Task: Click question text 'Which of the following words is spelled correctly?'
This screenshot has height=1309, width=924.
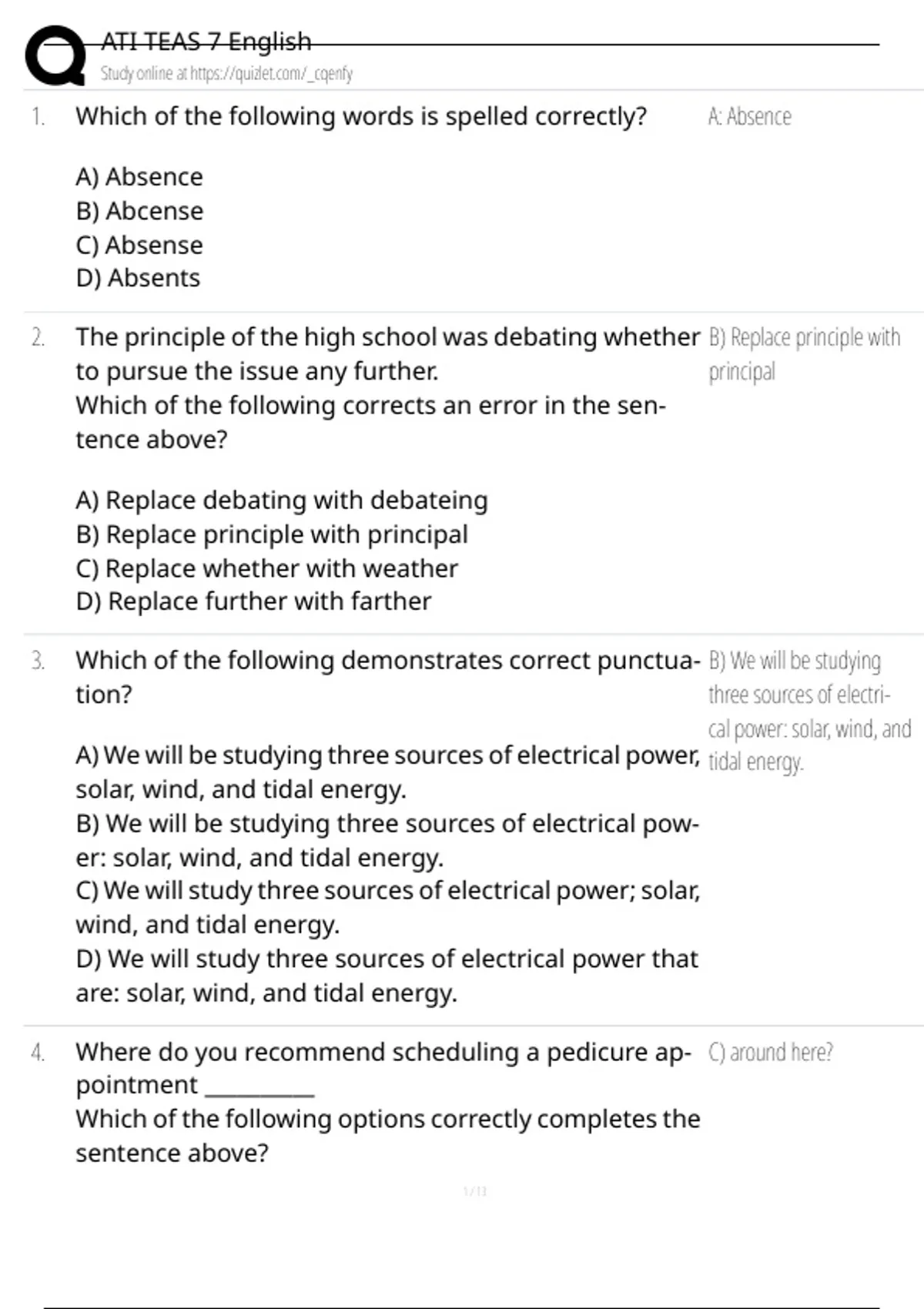Action: (x=360, y=117)
